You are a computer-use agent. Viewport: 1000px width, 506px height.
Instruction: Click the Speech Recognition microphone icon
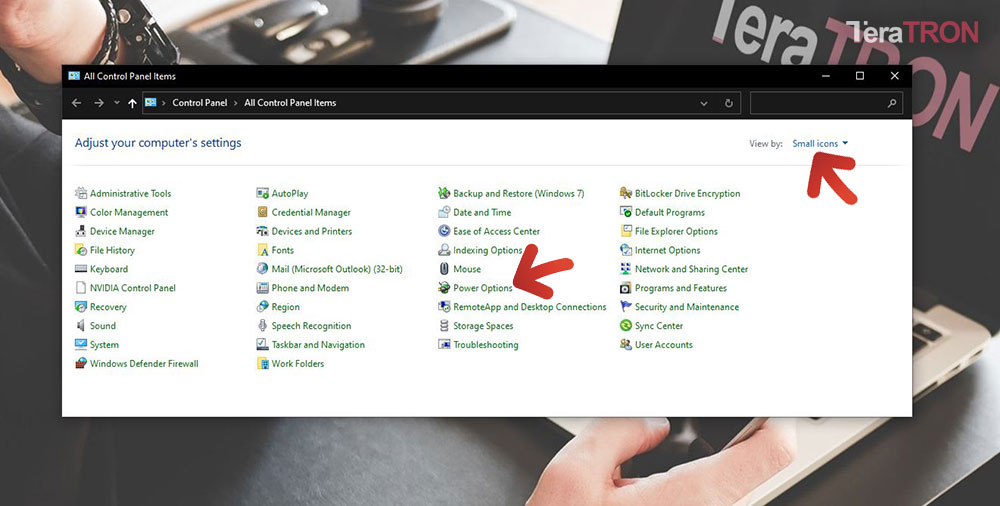tap(262, 325)
